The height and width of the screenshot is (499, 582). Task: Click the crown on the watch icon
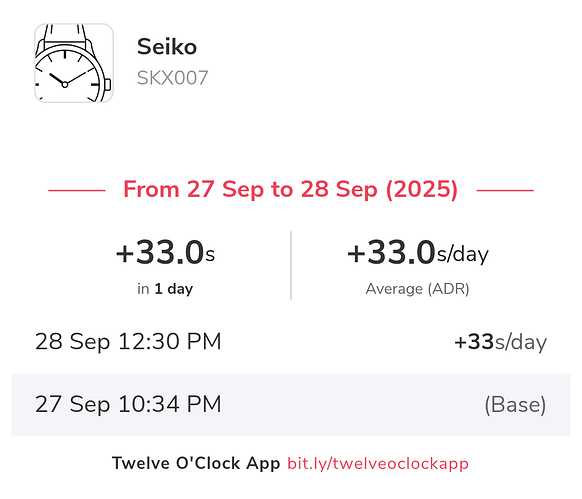tap(107, 85)
